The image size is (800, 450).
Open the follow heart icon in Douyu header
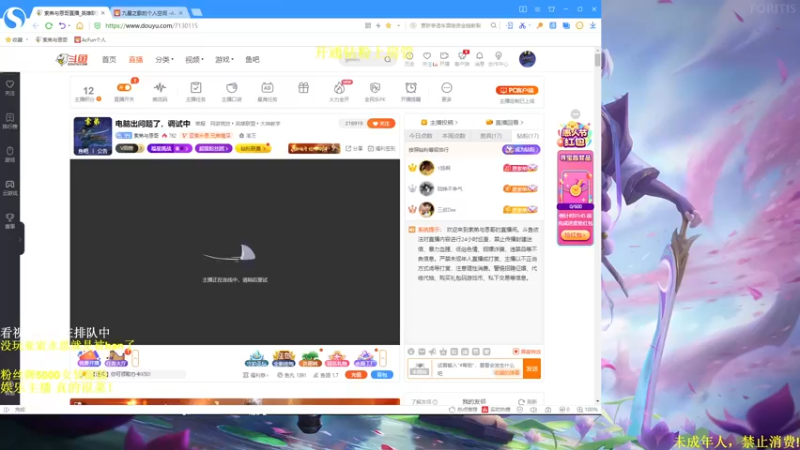tap(427, 56)
